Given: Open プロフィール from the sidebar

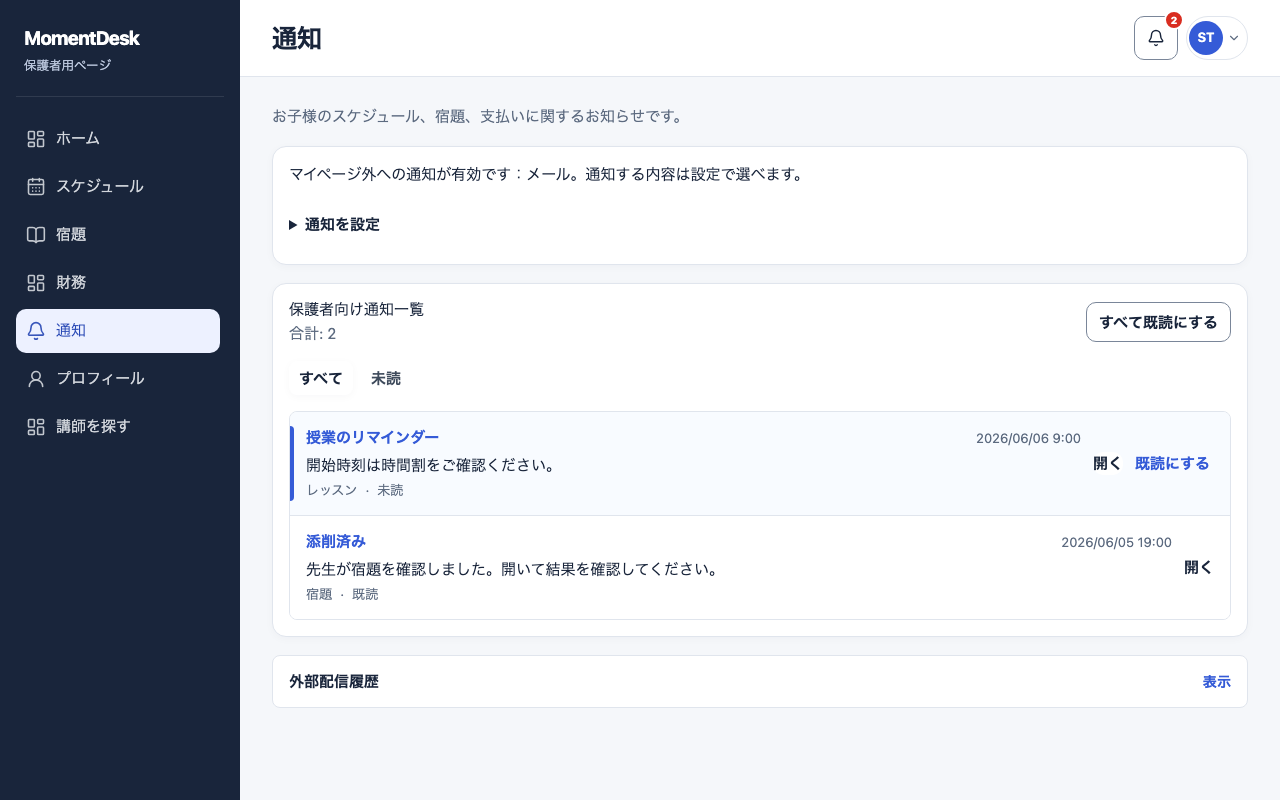Looking at the screenshot, I should click(118, 379).
